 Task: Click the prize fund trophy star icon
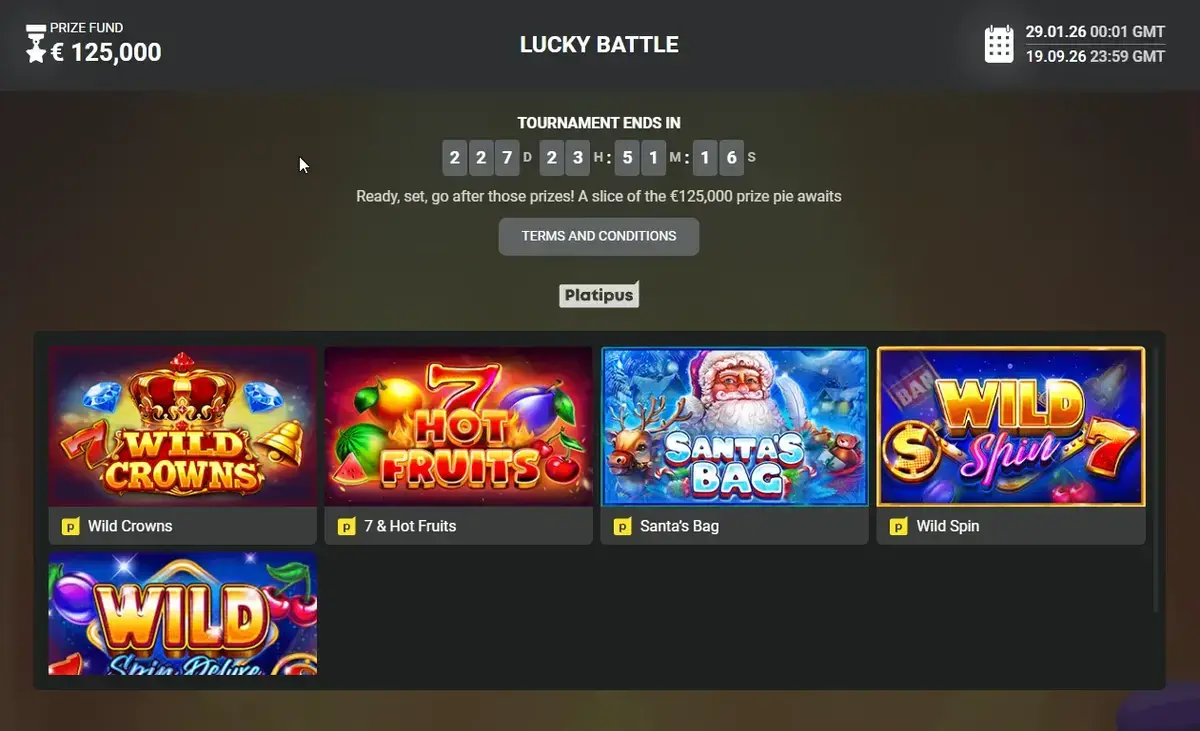point(36,44)
